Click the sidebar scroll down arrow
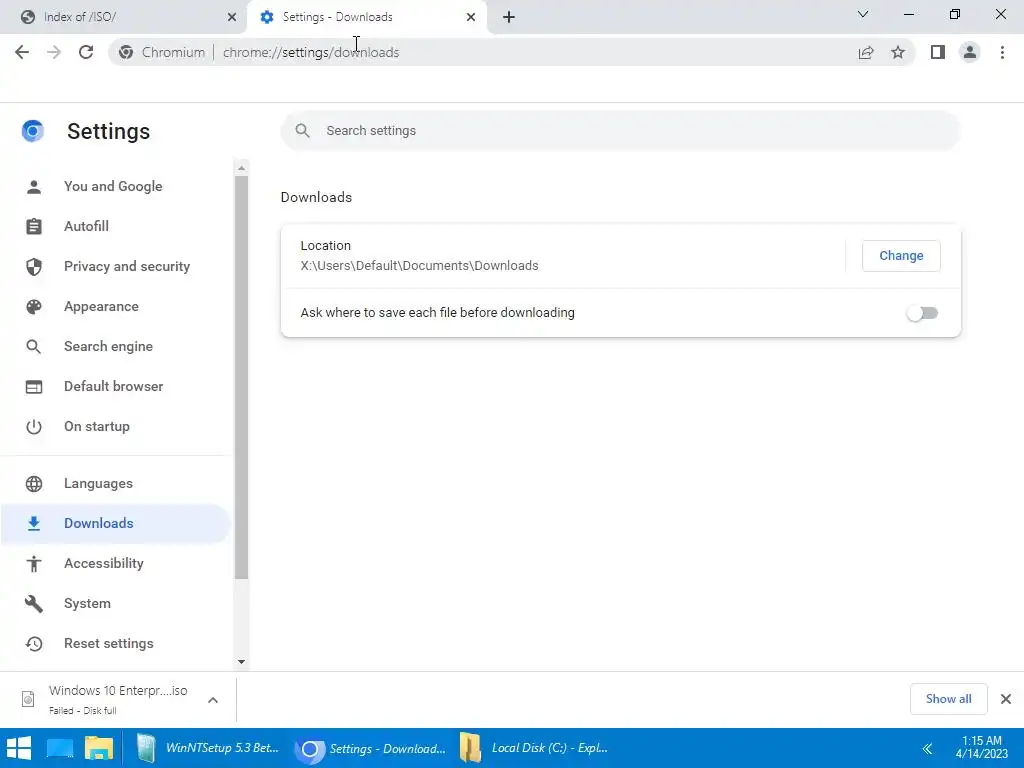The height and width of the screenshot is (768, 1024). pyautogui.click(x=242, y=662)
